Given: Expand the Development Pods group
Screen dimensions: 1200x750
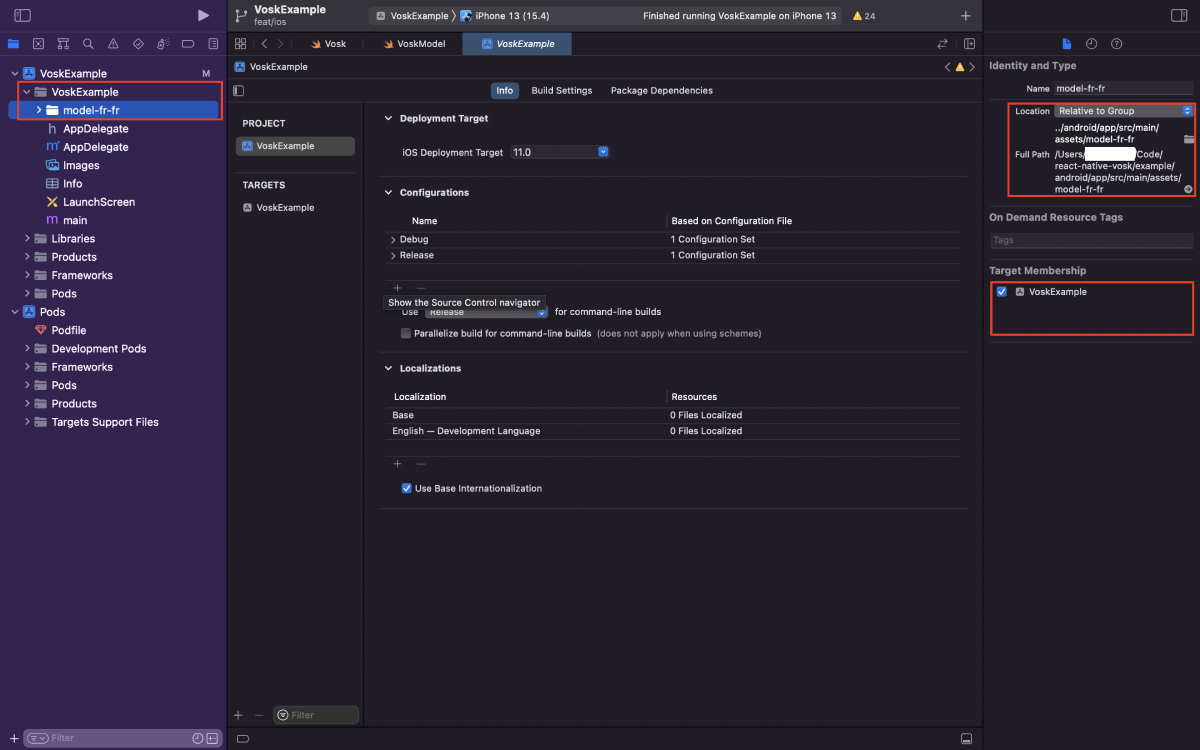Looking at the screenshot, I should point(27,349).
